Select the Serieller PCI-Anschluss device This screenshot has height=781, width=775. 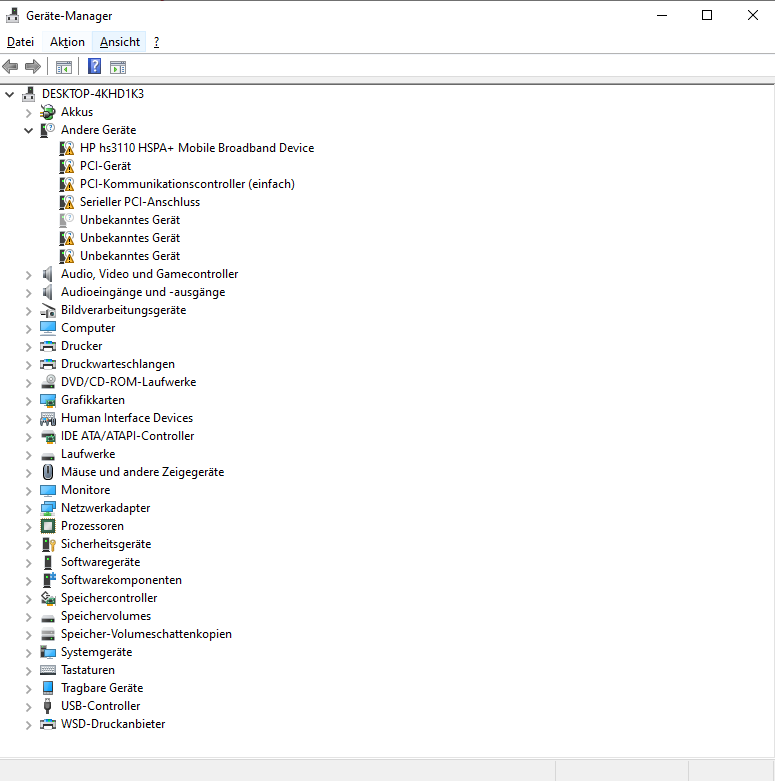pos(140,202)
